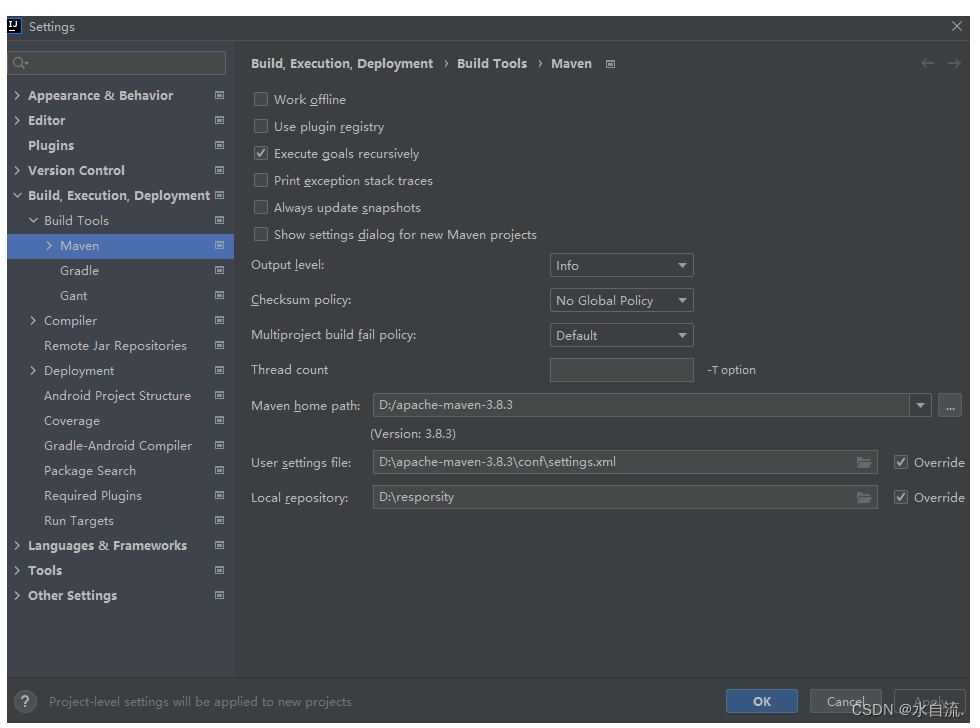Enable the Work offline checkbox
The image size is (980, 728).
coord(261,99)
